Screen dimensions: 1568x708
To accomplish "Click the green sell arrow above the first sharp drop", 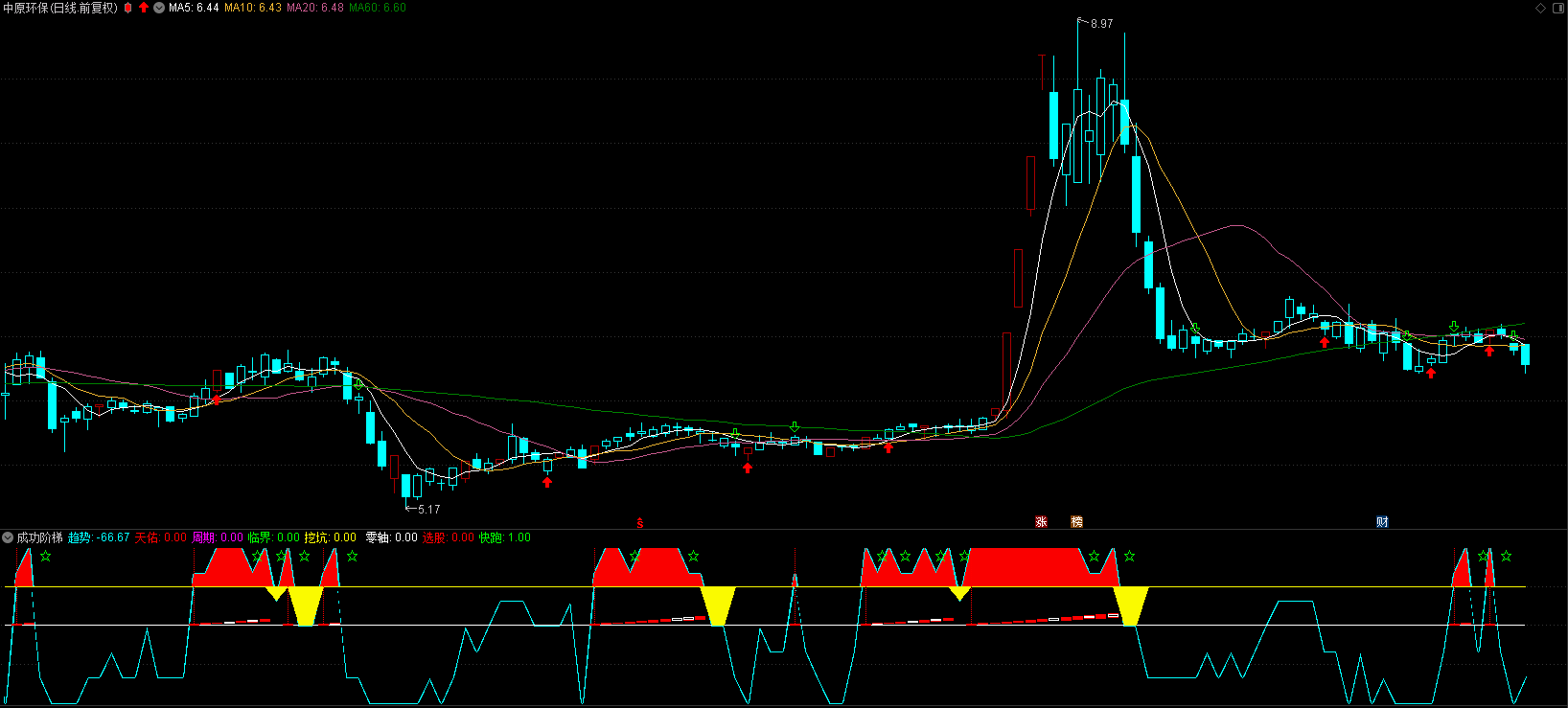I will pyautogui.click(x=358, y=384).
